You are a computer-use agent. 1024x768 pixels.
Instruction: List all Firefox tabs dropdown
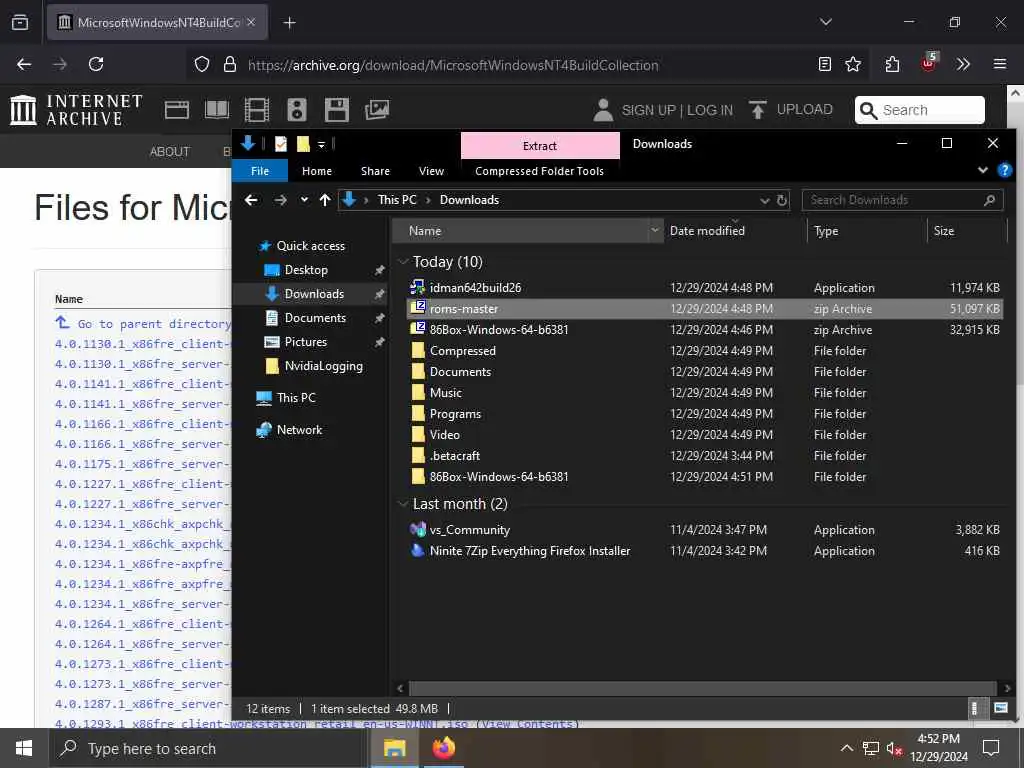coord(825,23)
